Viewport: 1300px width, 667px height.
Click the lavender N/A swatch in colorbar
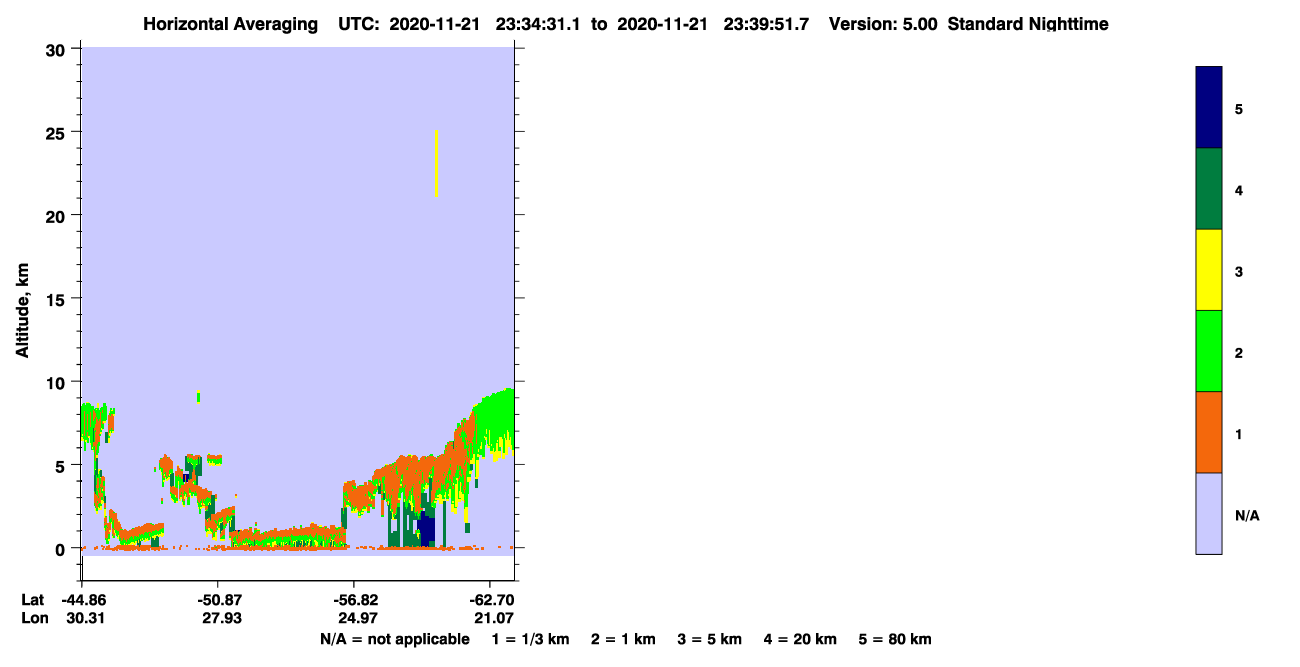[1209, 513]
